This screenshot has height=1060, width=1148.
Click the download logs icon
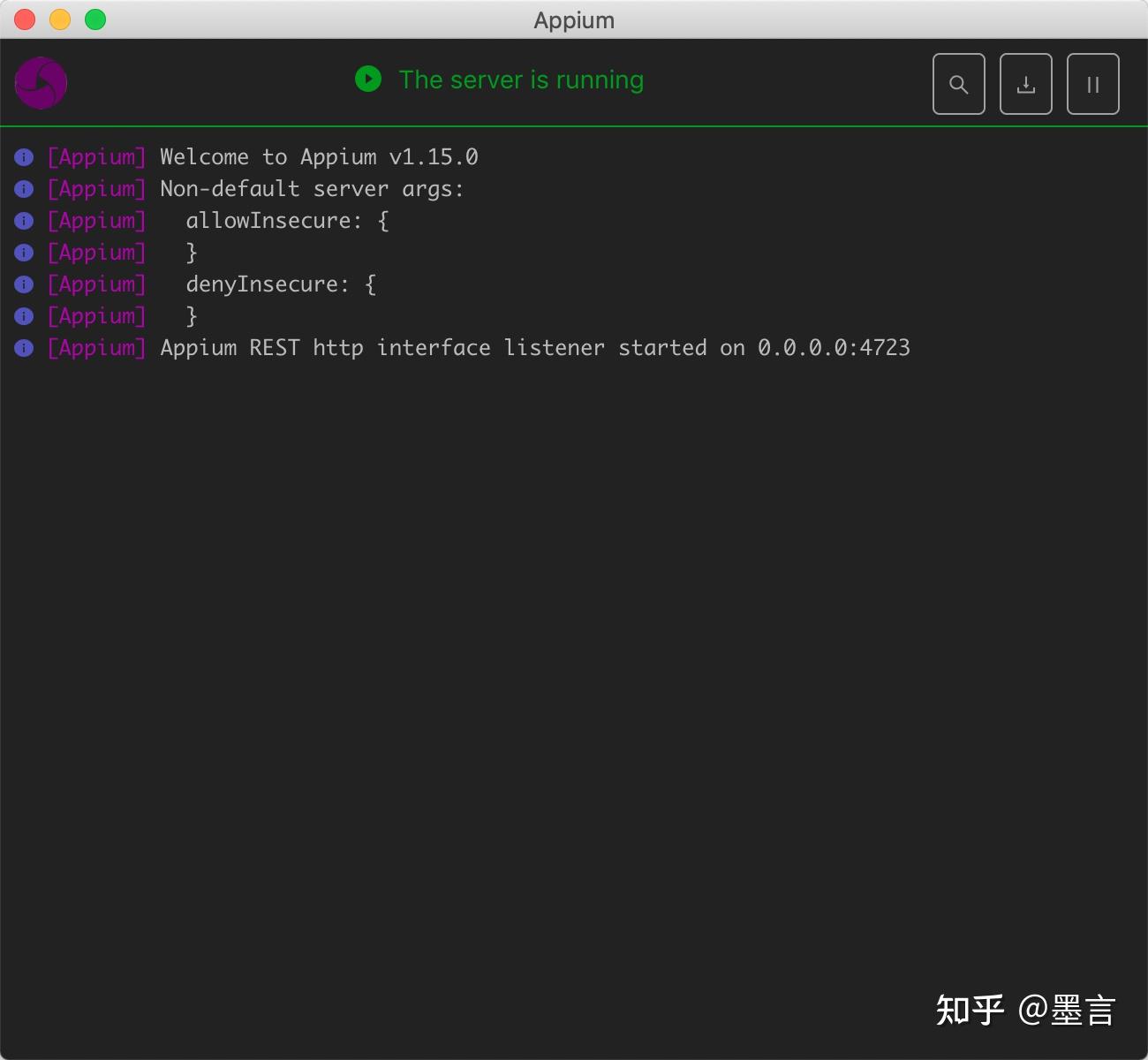(1025, 84)
